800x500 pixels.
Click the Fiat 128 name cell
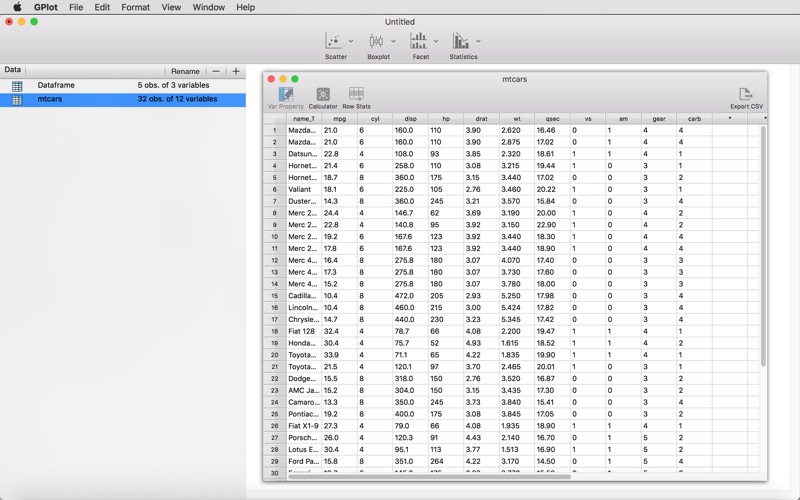[304, 331]
